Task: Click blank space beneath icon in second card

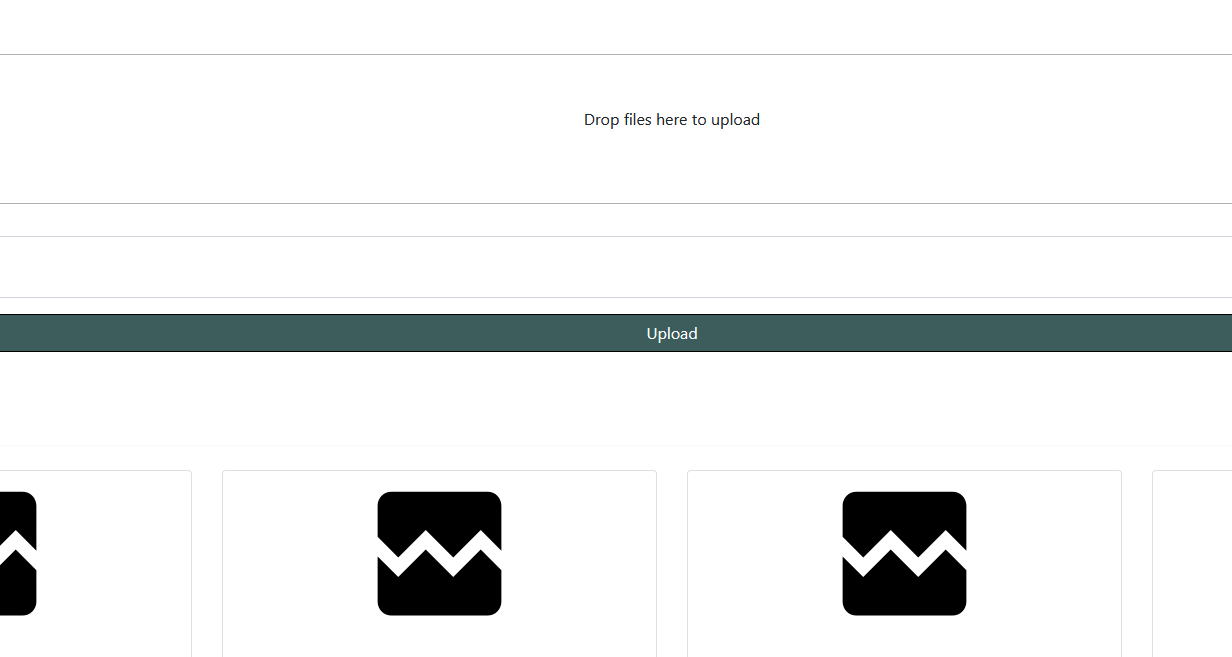Action: click(439, 637)
